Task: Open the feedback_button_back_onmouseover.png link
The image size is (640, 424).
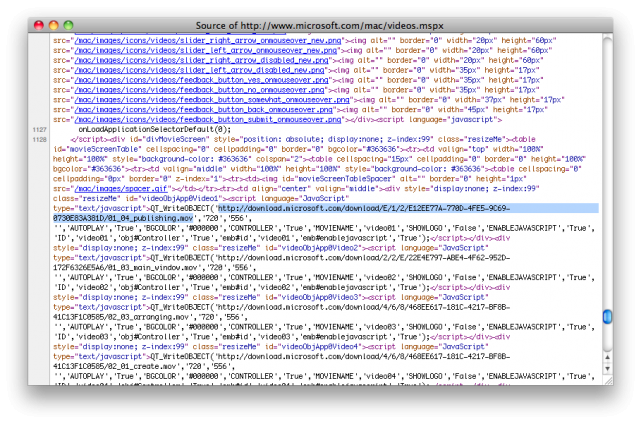Action: point(203,110)
